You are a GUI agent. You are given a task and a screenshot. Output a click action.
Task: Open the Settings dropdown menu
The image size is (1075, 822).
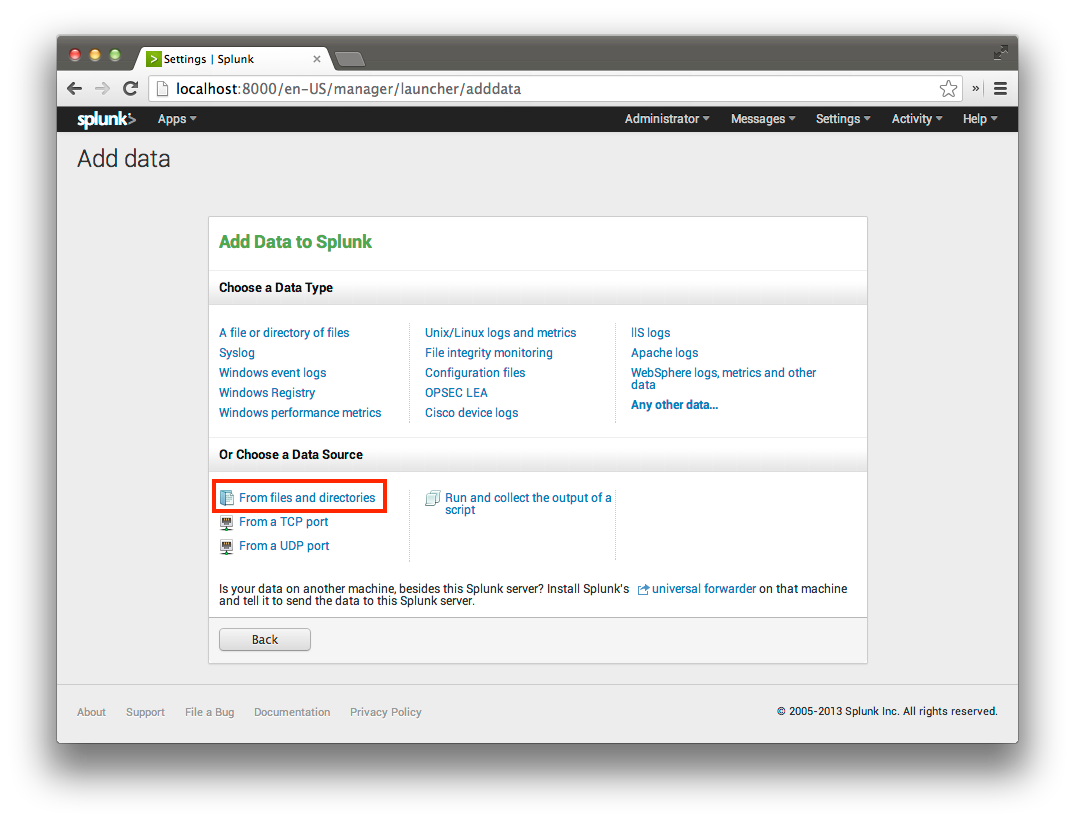pos(843,119)
